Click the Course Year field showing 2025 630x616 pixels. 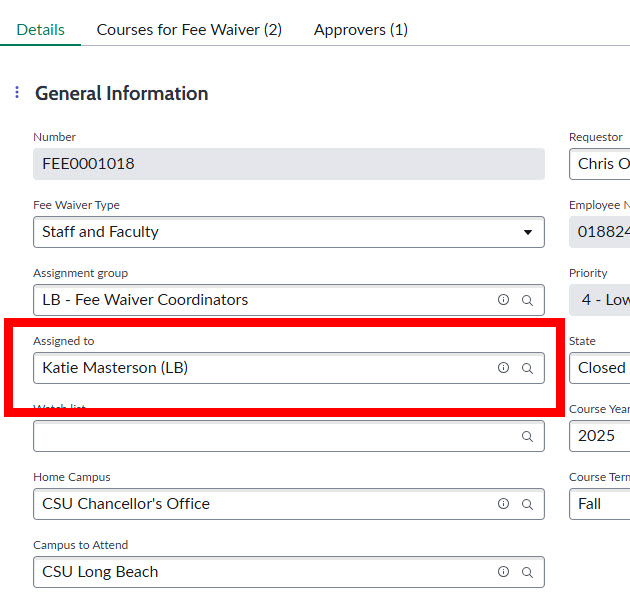(x=600, y=436)
